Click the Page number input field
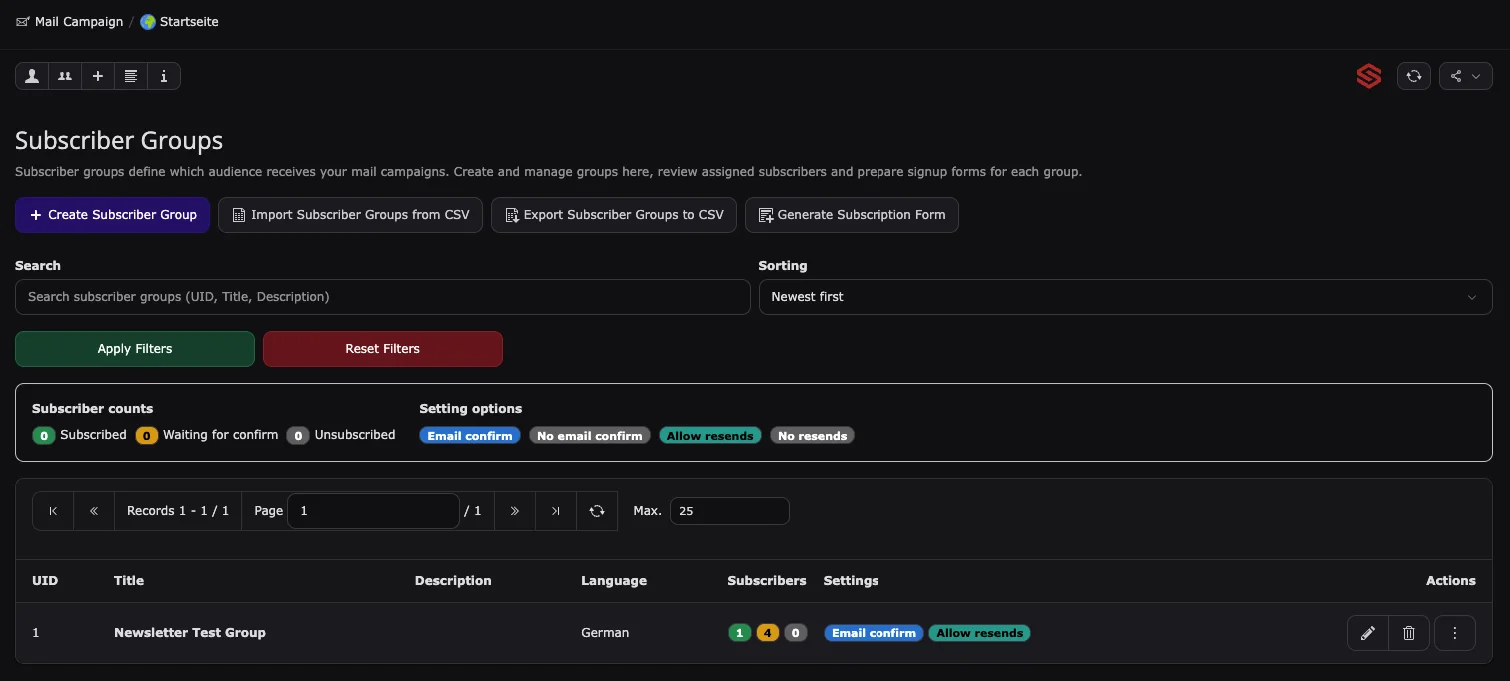The height and width of the screenshot is (681, 1510). click(373, 511)
